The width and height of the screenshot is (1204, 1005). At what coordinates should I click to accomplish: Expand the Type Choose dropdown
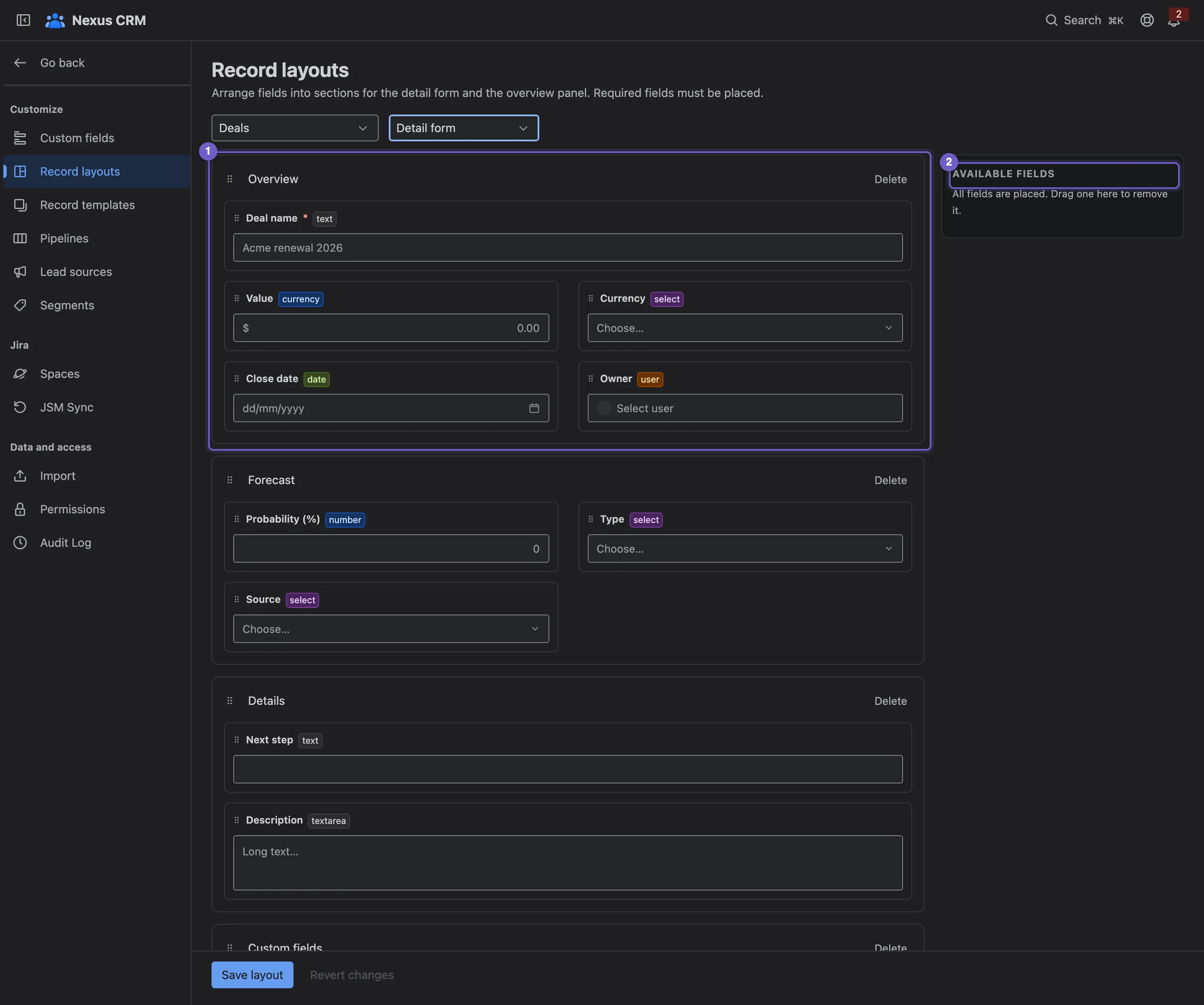[x=745, y=548]
